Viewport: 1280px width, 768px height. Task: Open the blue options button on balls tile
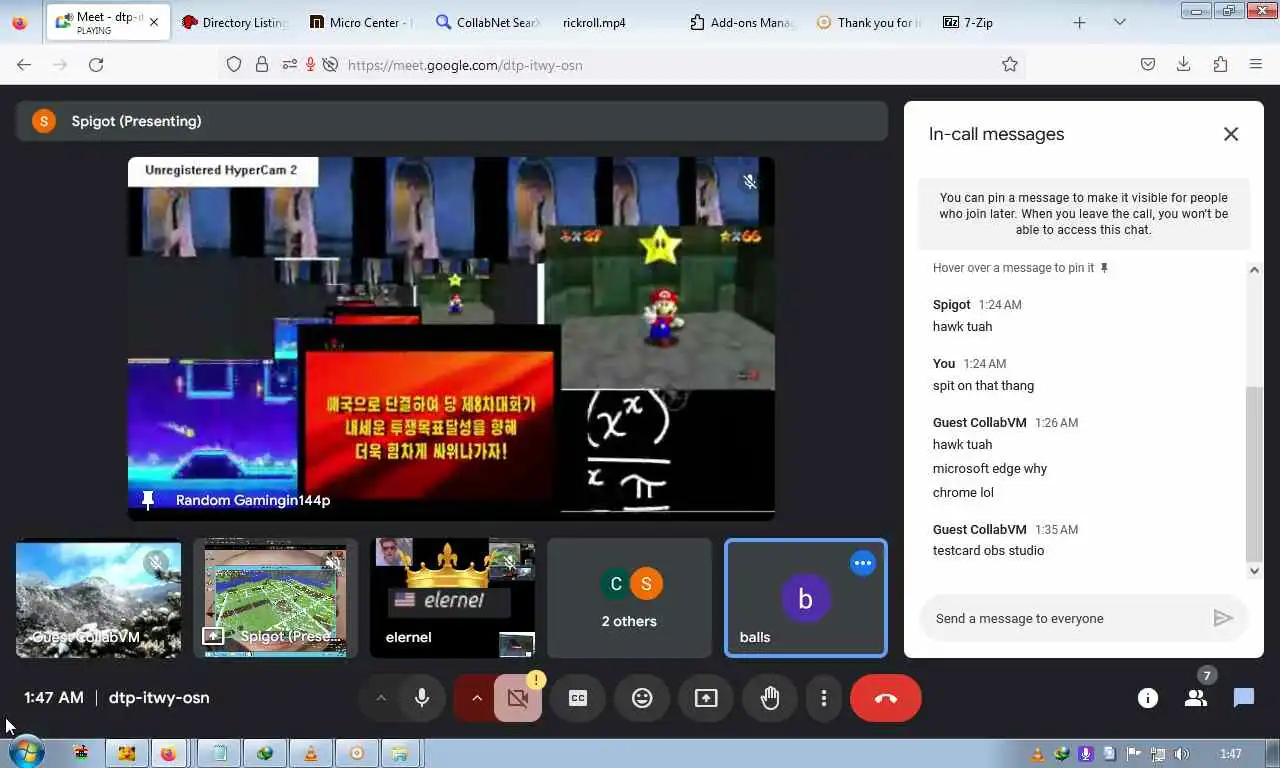coord(863,563)
